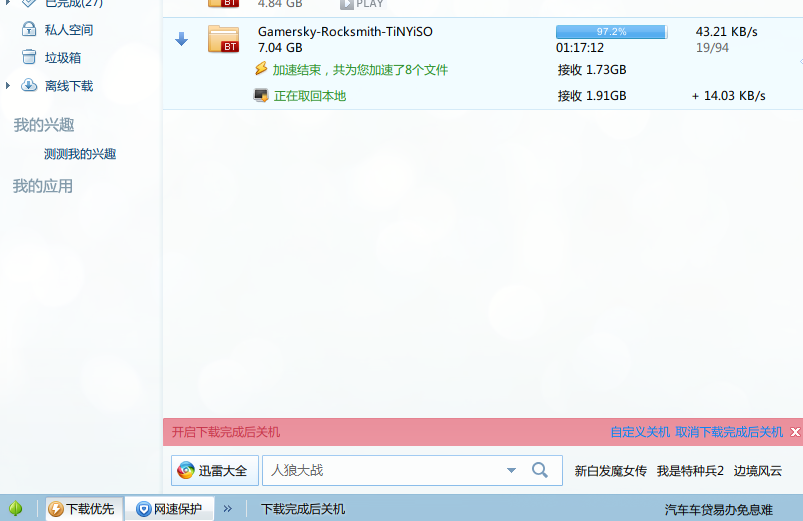The image size is (803, 521).
Task: Click the offline fetch computer icon
Action: (261, 95)
